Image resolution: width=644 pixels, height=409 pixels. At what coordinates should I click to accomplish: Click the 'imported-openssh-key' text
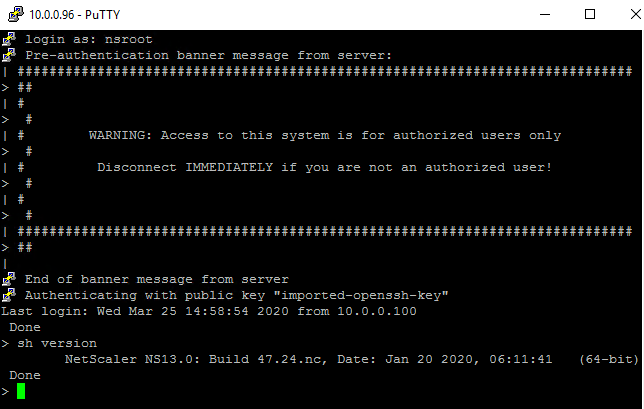coord(367,295)
